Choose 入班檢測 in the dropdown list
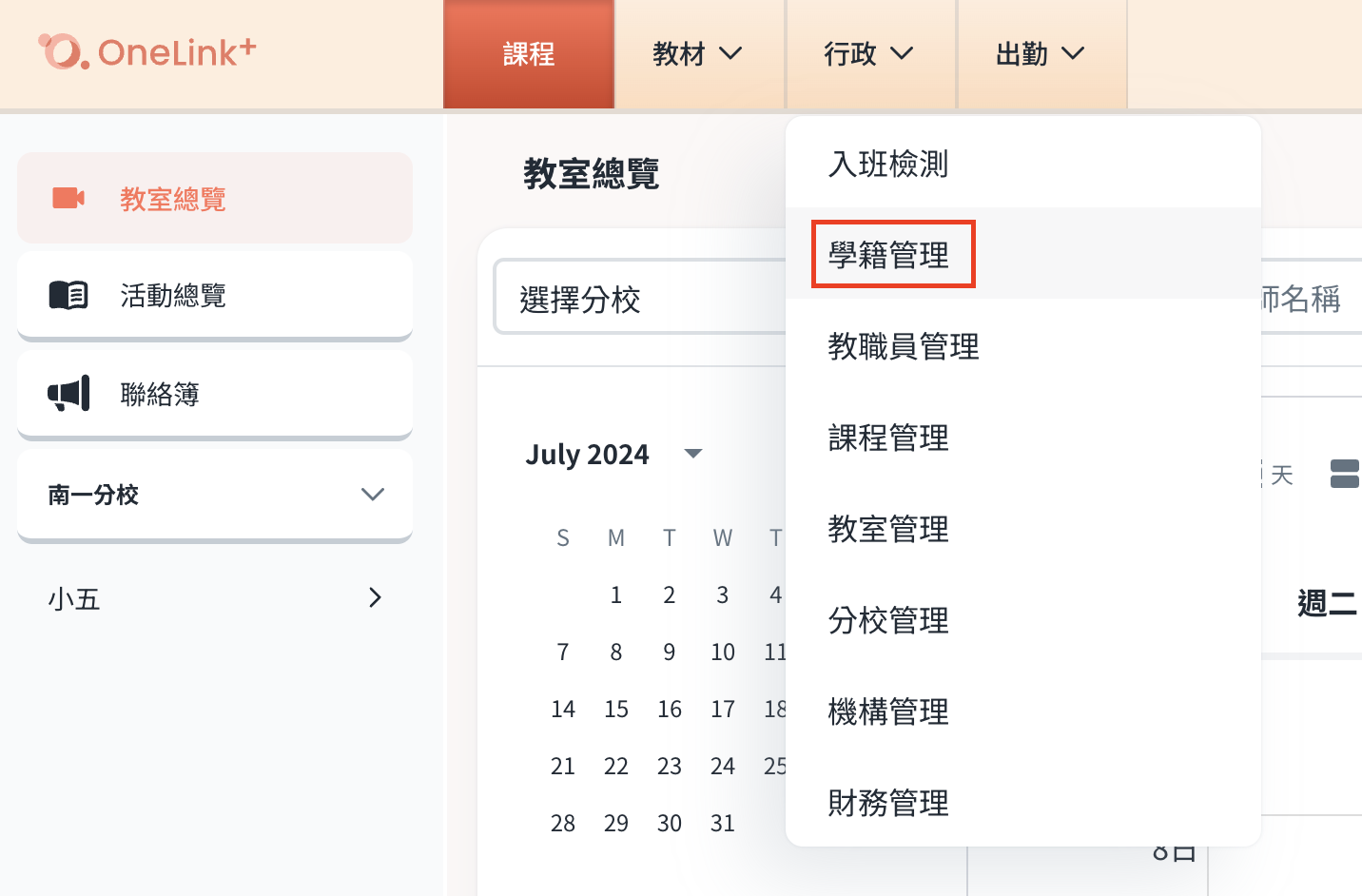 [887, 164]
